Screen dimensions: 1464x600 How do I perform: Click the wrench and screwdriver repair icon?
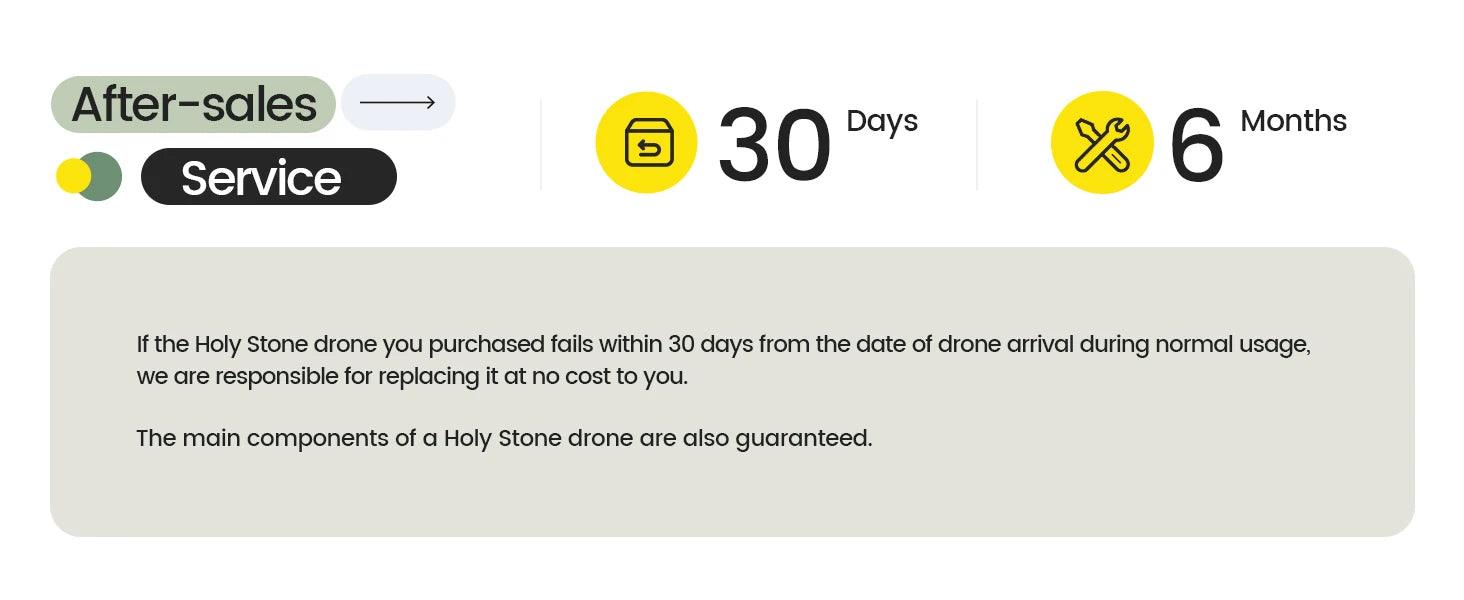click(1102, 143)
